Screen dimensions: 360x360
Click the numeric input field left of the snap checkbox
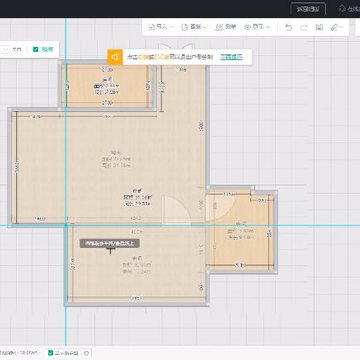tap(5, 49)
